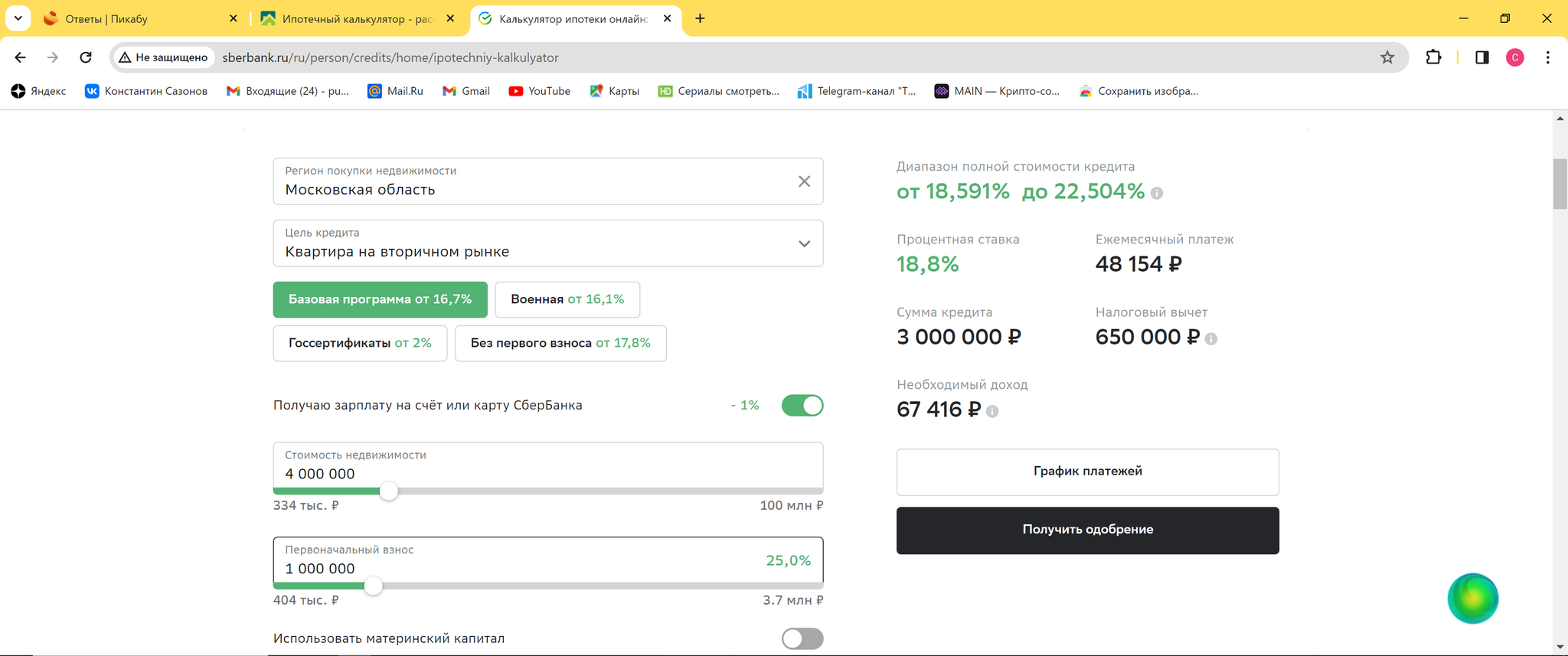This screenshot has height=656, width=1568.
Task: Click the - 1% discount label
Action: tap(745, 406)
